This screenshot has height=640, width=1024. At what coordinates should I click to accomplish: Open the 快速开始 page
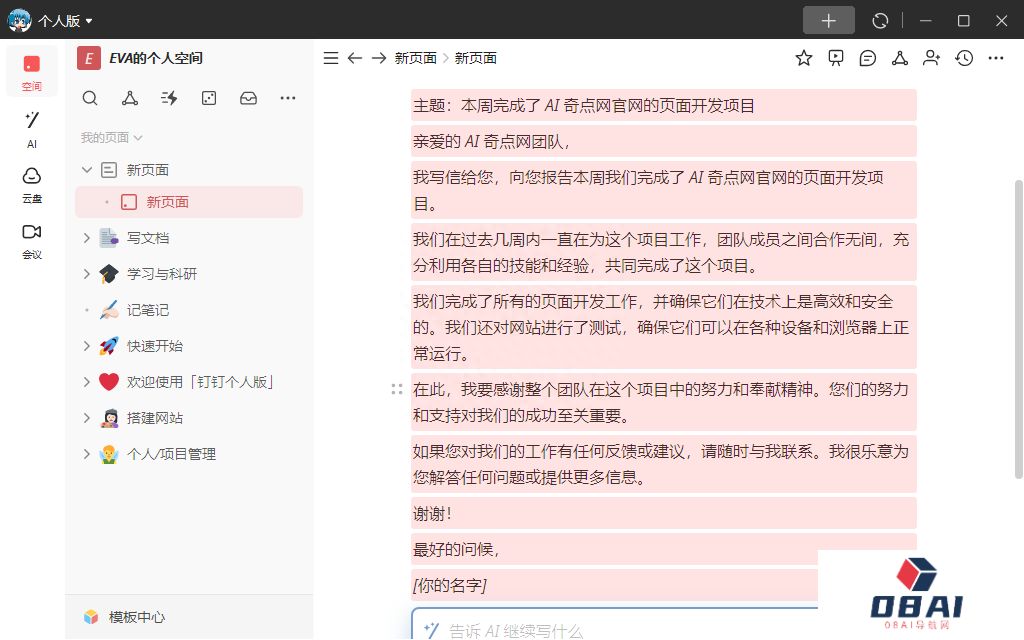tap(155, 345)
